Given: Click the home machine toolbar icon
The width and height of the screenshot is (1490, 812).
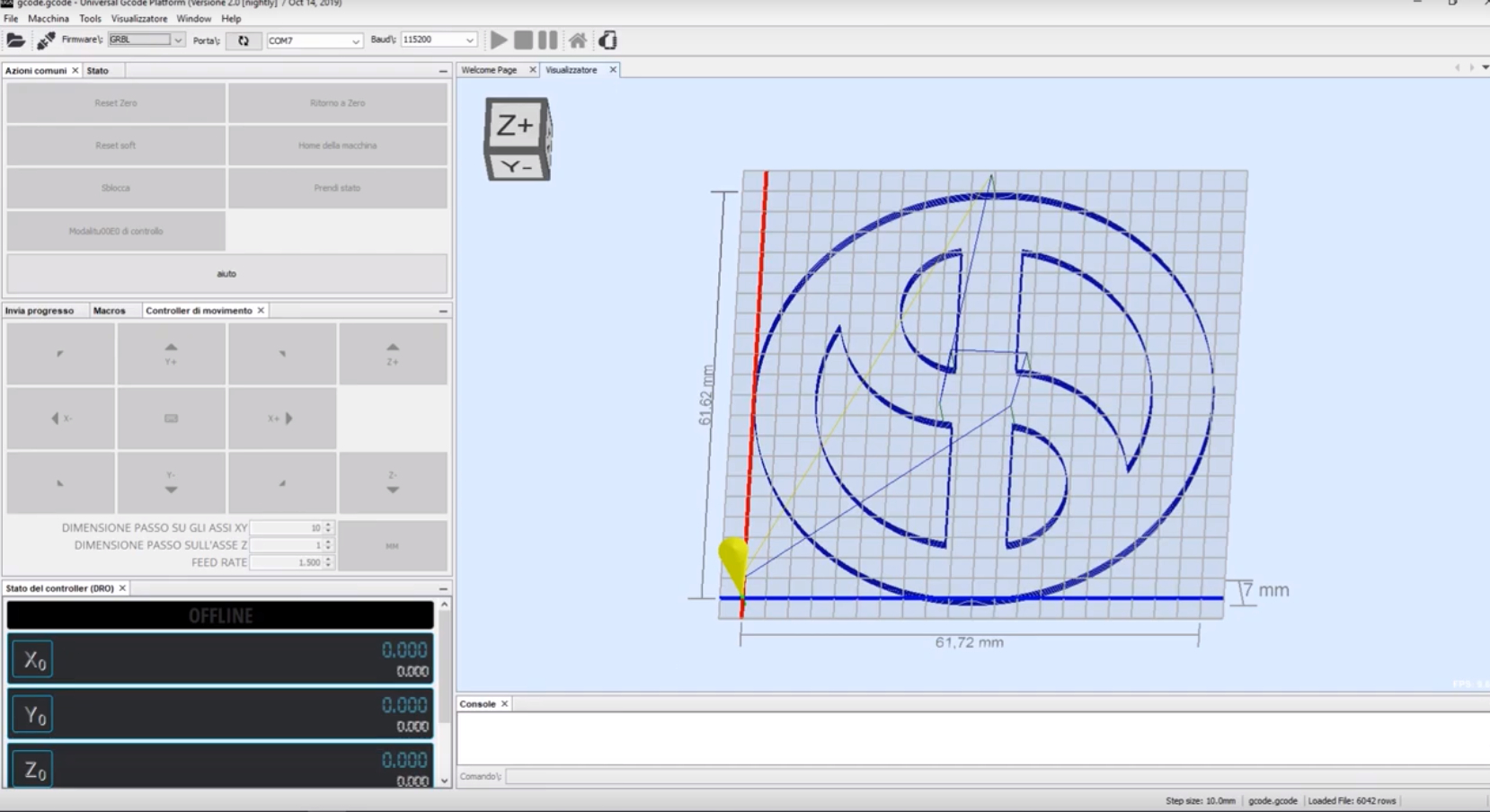Looking at the screenshot, I should 578,40.
